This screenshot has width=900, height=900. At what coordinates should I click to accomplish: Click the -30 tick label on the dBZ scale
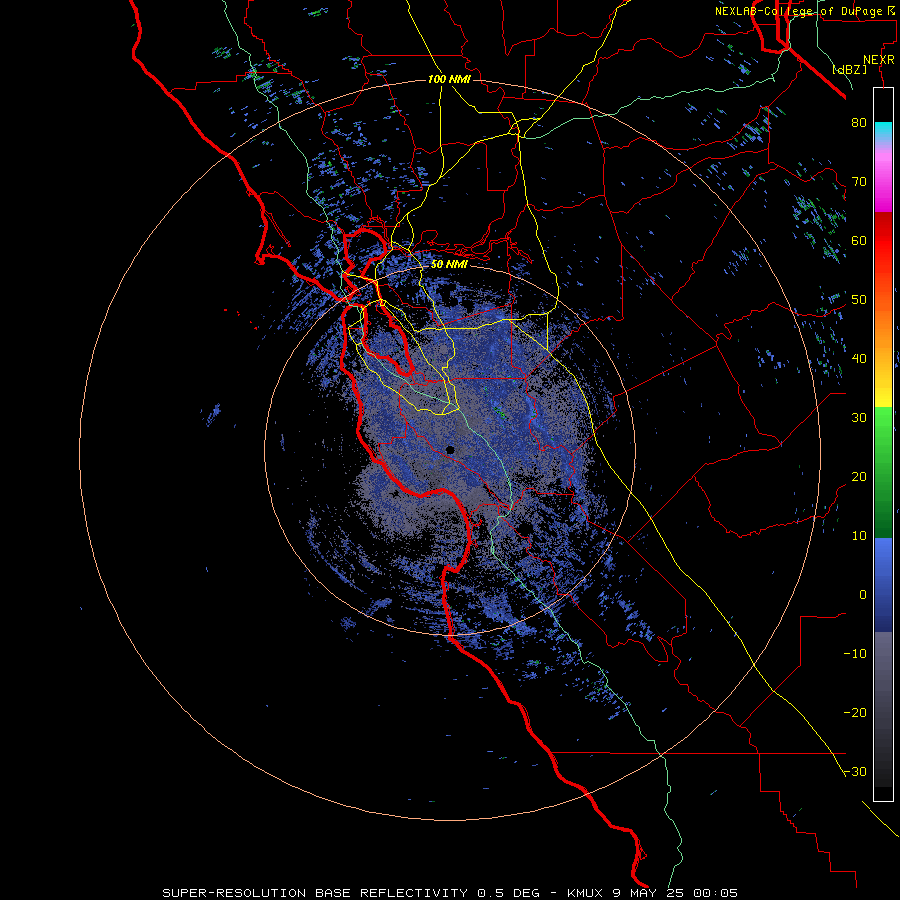[x=855, y=772]
